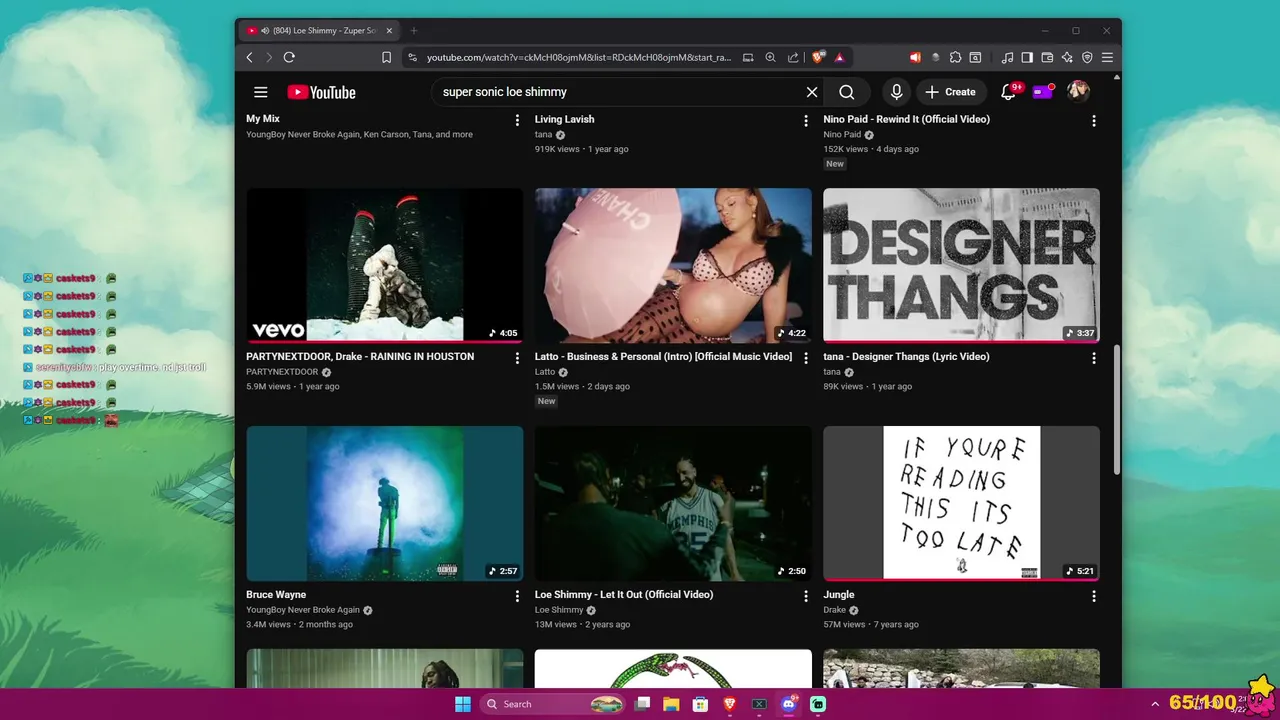Open the Nino Paid channel link
1280x720 pixels.
coord(842,134)
